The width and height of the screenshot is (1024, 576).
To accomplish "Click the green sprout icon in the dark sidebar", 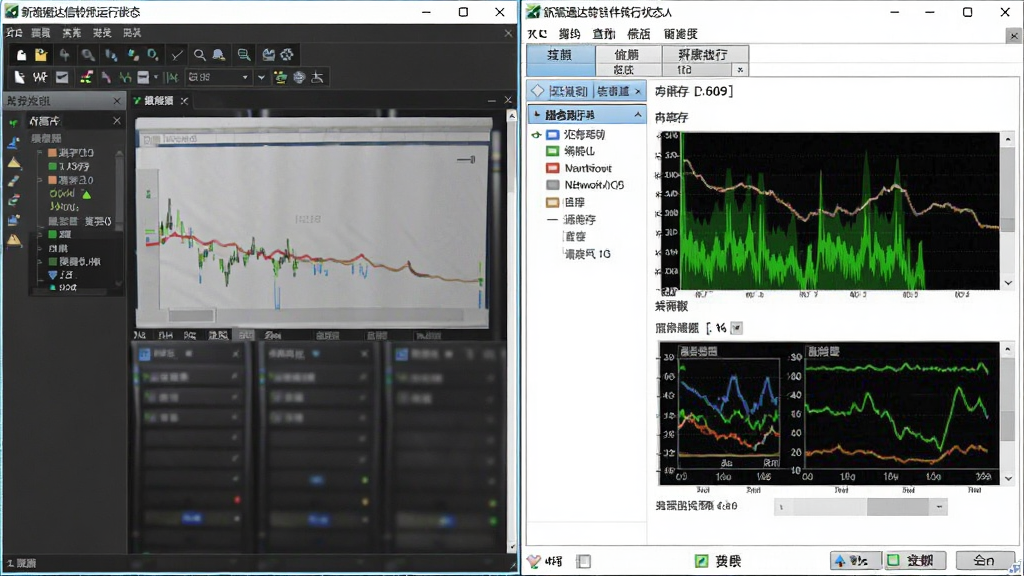I will click(x=13, y=122).
